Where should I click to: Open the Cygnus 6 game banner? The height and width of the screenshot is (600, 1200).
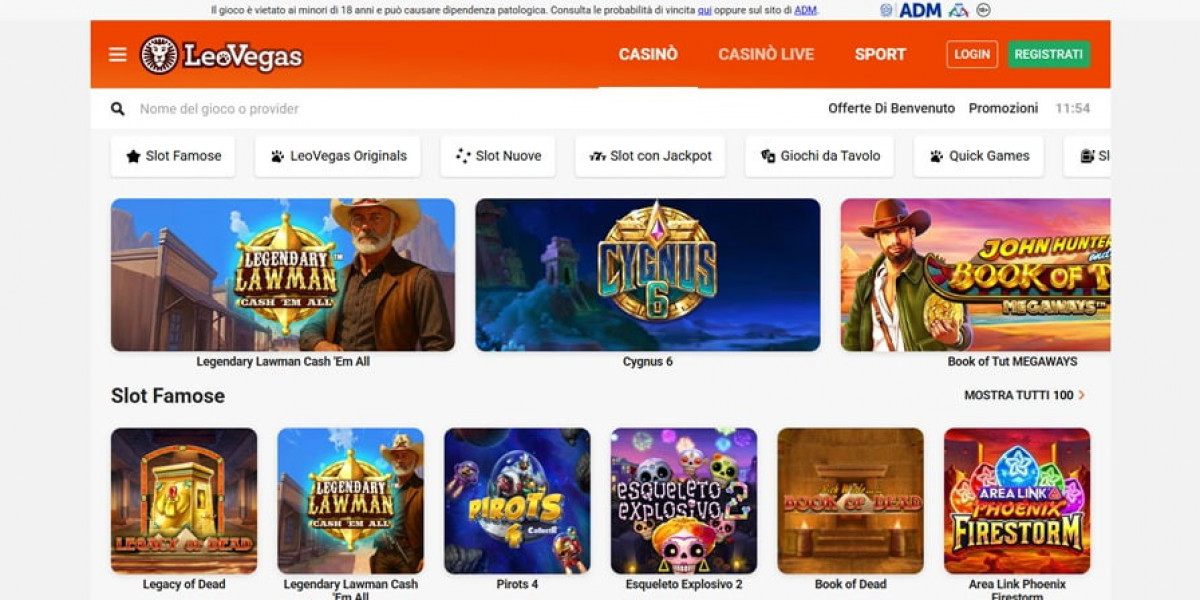tap(648, 275)
